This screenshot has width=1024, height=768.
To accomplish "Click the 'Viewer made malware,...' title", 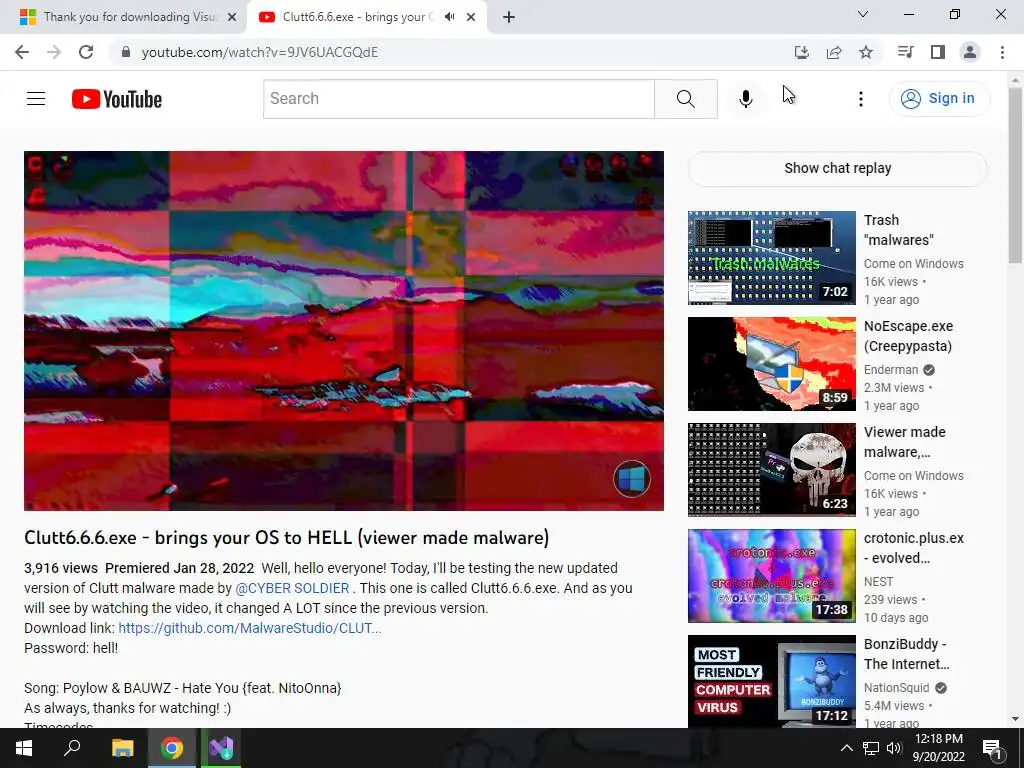I will 904,442.
